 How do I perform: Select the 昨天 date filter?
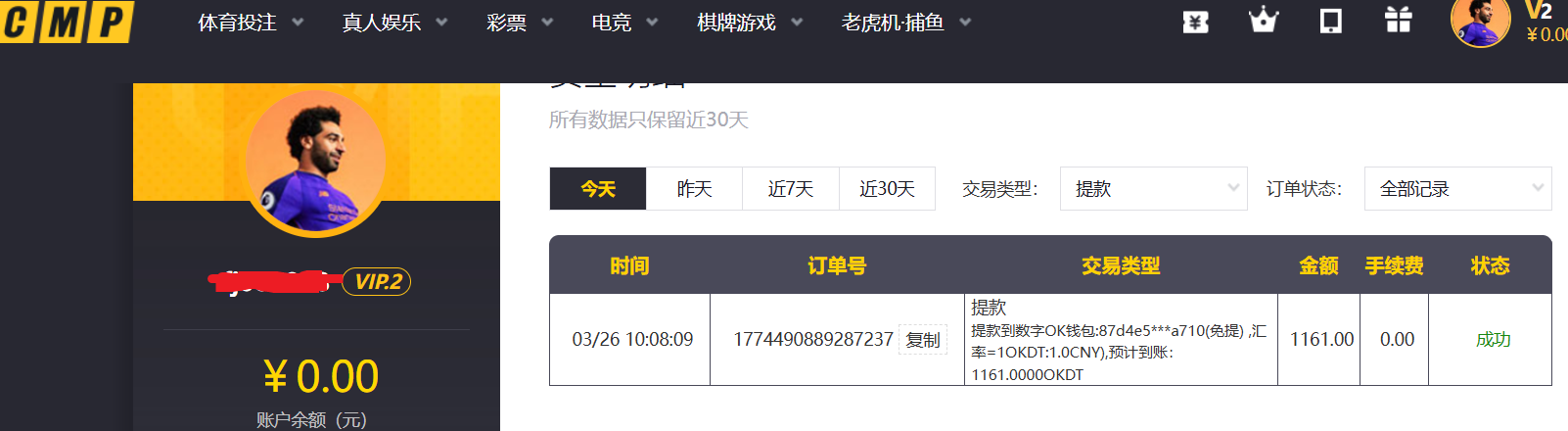point(694,189)
